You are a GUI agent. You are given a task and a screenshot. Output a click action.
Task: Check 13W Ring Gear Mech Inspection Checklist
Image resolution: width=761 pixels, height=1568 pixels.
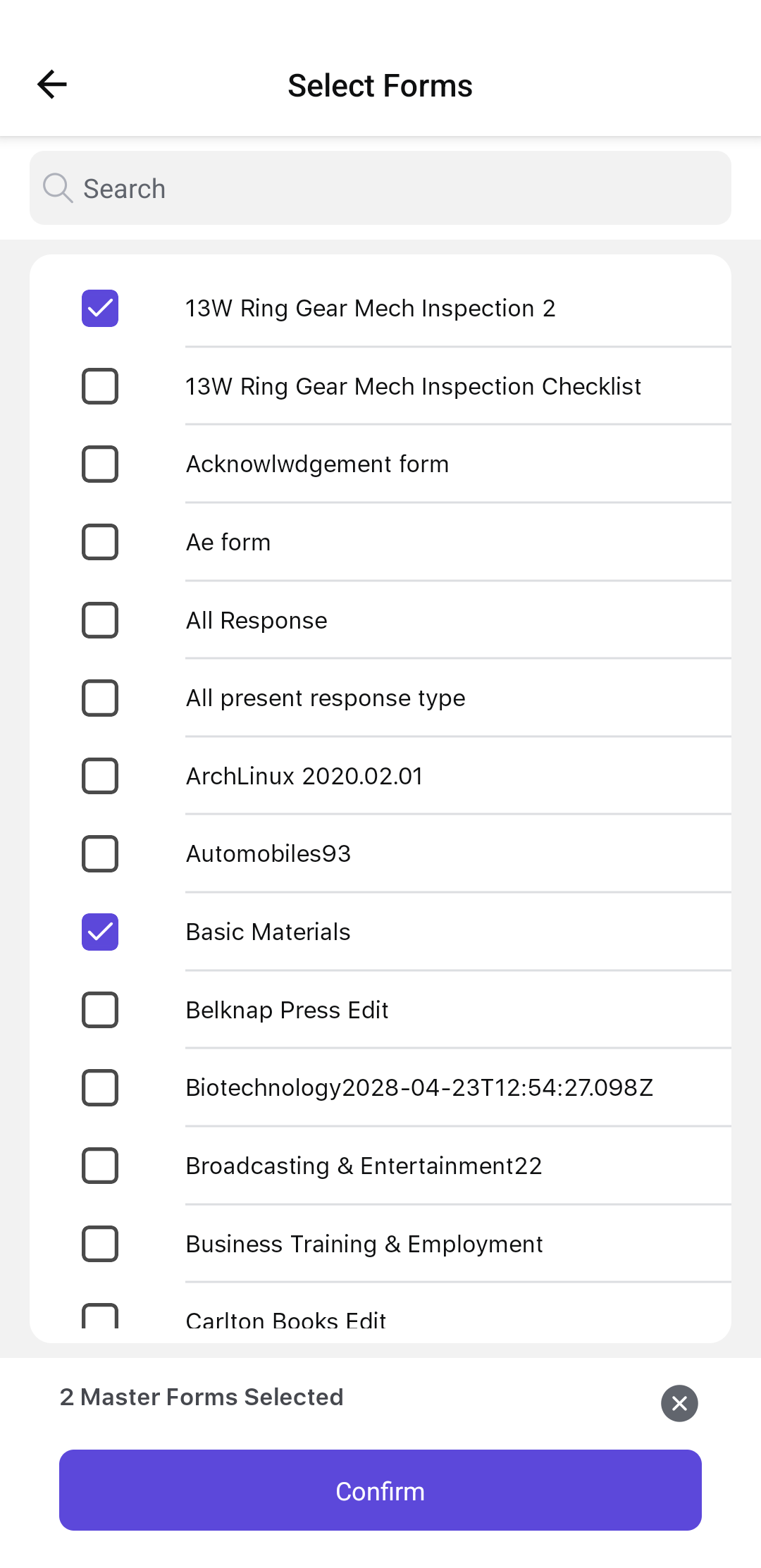click(100, 386)
